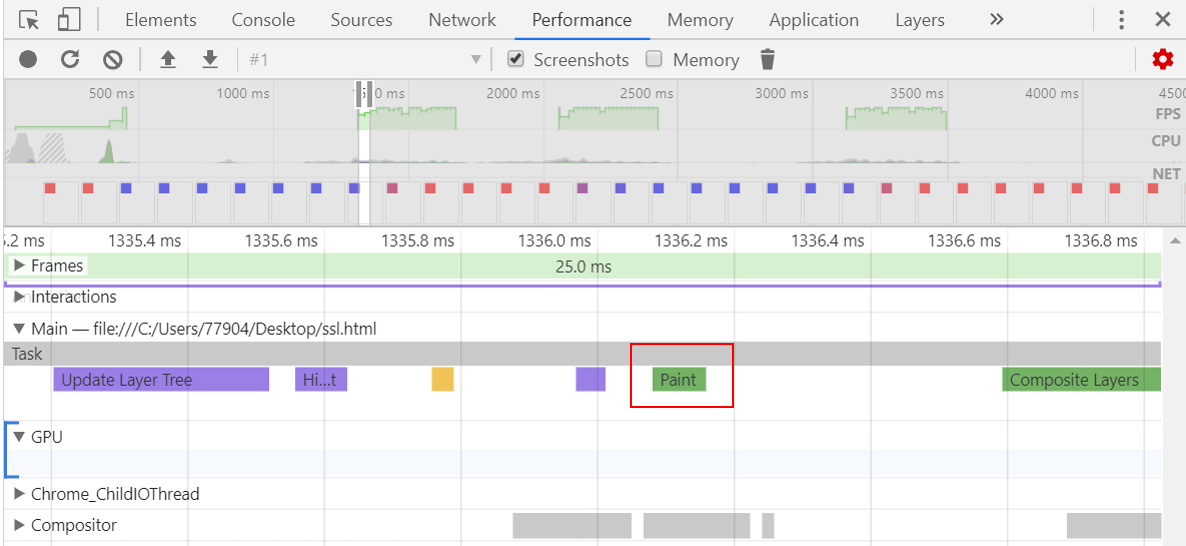Uncheck the Screenshots checkbox
Viewport: 1186px width, 546px height.
(x=516, y=59)
